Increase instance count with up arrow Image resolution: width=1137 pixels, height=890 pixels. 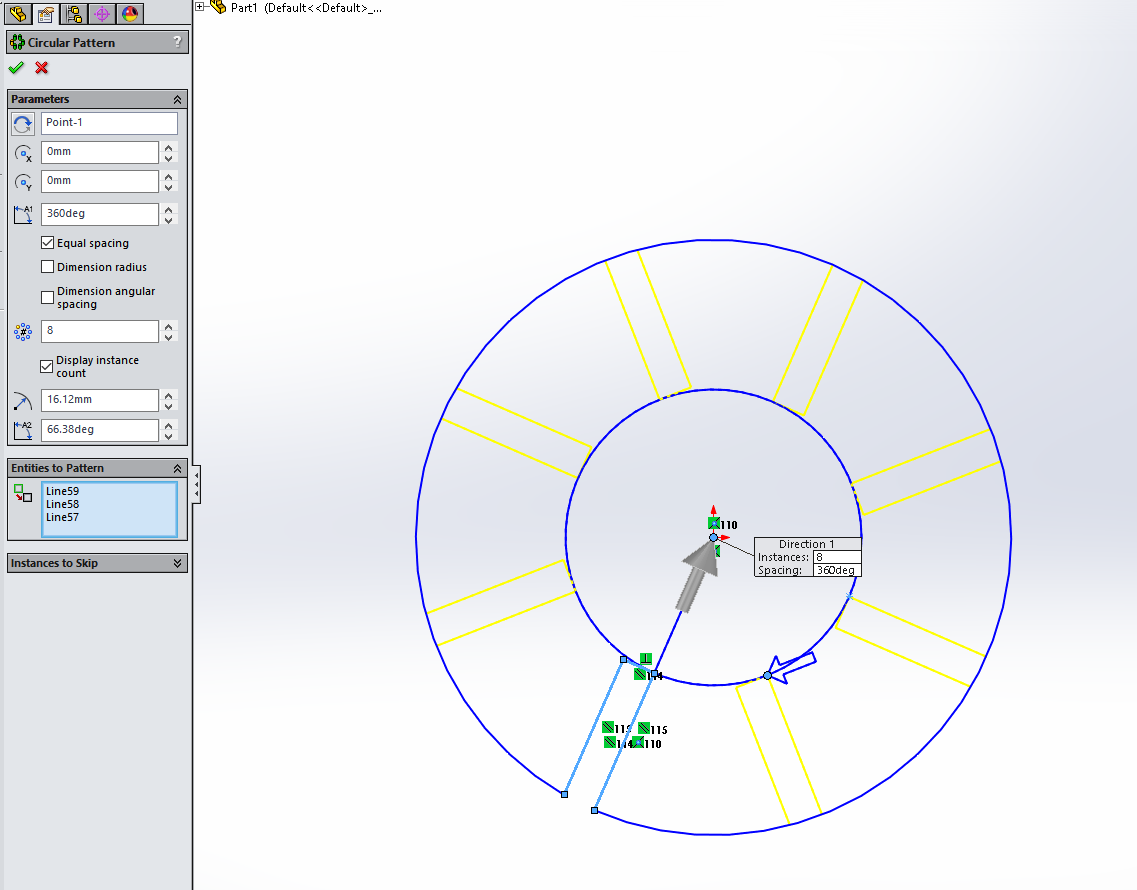click(168, 326)
